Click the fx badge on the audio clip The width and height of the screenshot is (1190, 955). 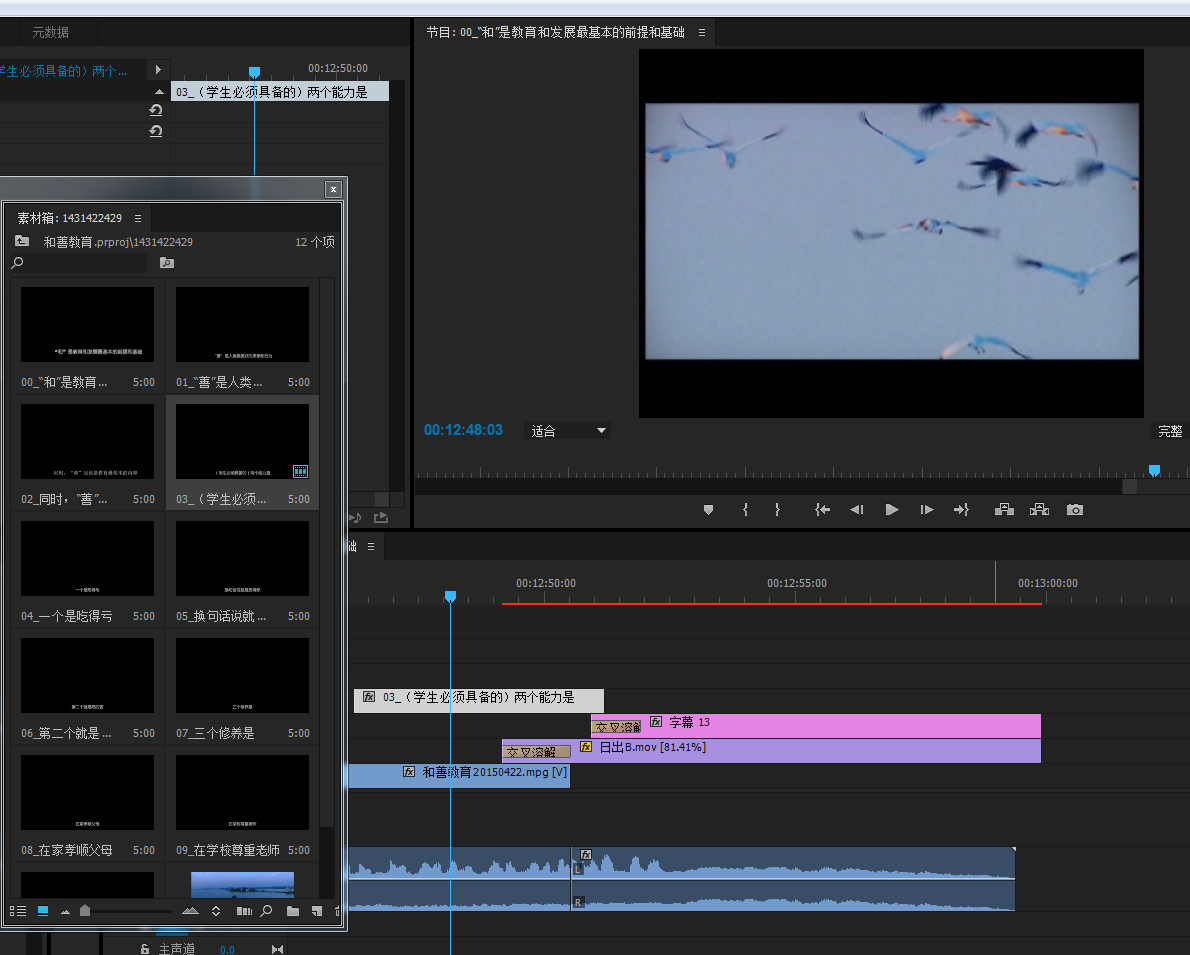click(x=586, y=855)
